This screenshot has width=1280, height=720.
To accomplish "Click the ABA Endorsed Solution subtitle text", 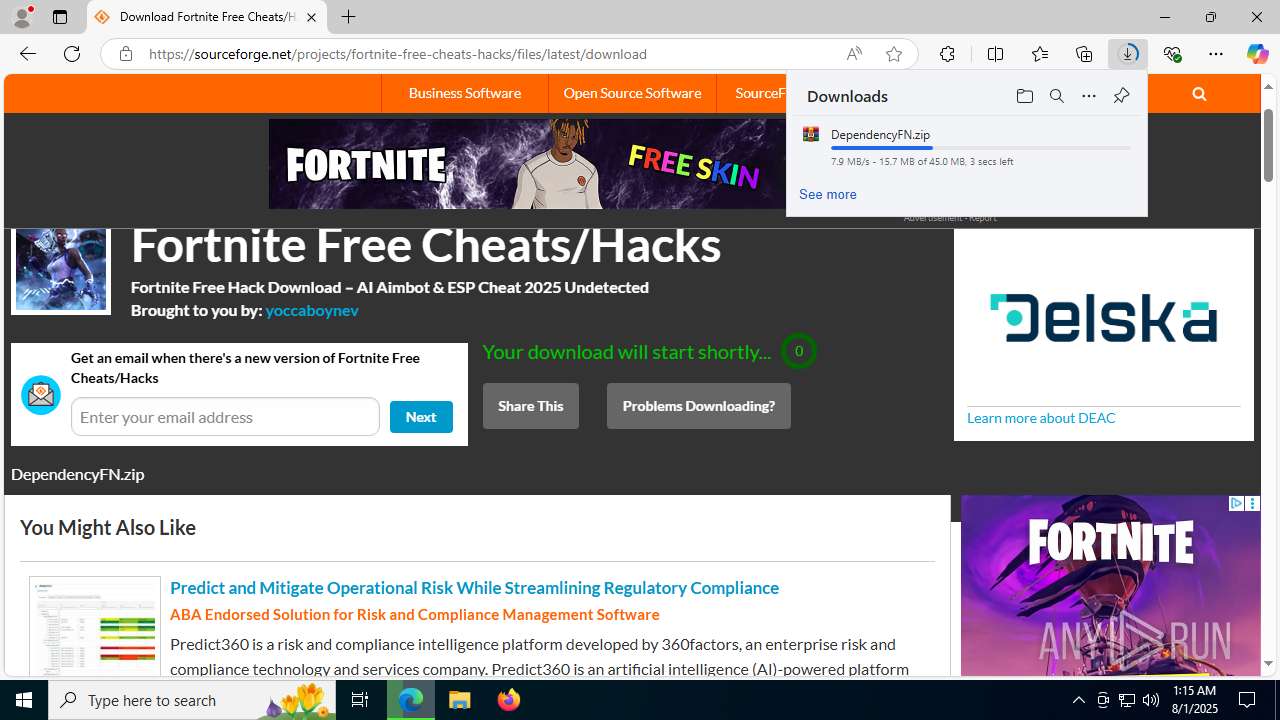I will coord(414,614).
